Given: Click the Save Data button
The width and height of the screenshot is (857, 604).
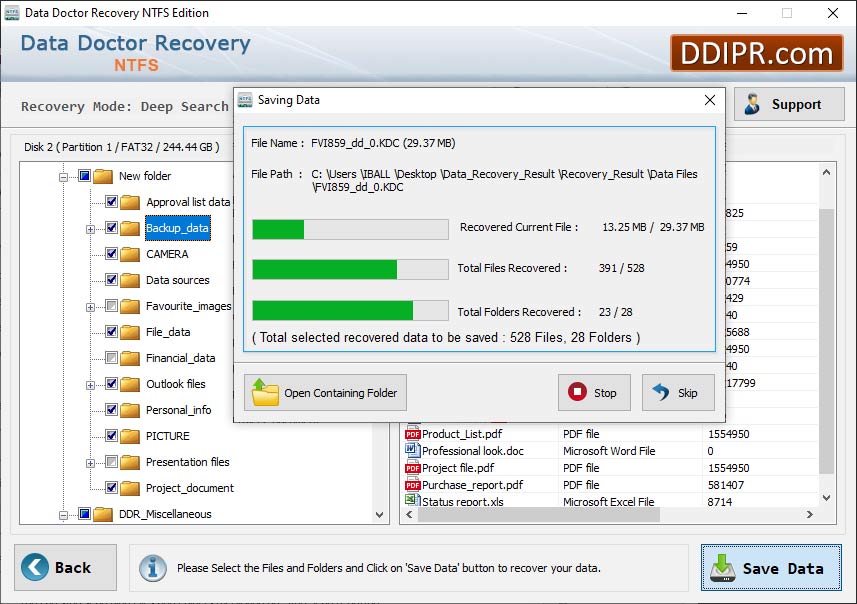Looking at the screenshot, I should (771, 568).
